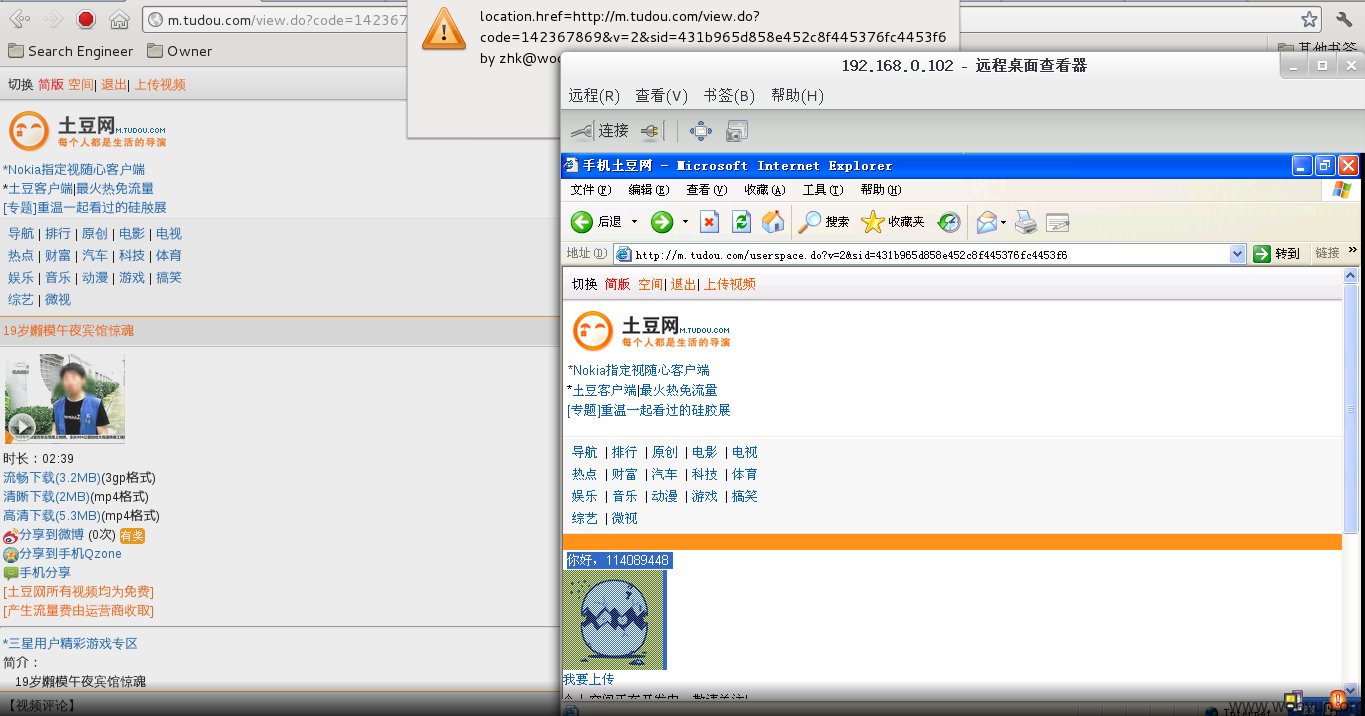Click 上传视频 link in Chrome page
The width and height of the screenshot is (1365, 716).
pyautogui.click(x=160, y=85)
